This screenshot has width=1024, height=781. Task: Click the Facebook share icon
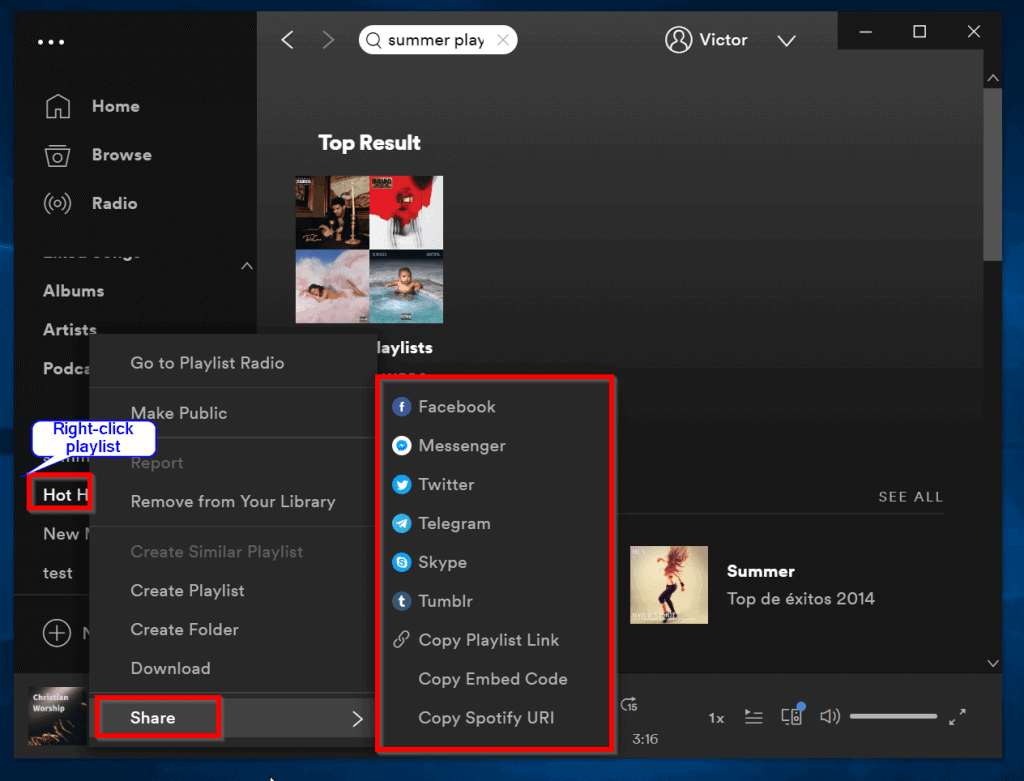coord(402,407)
